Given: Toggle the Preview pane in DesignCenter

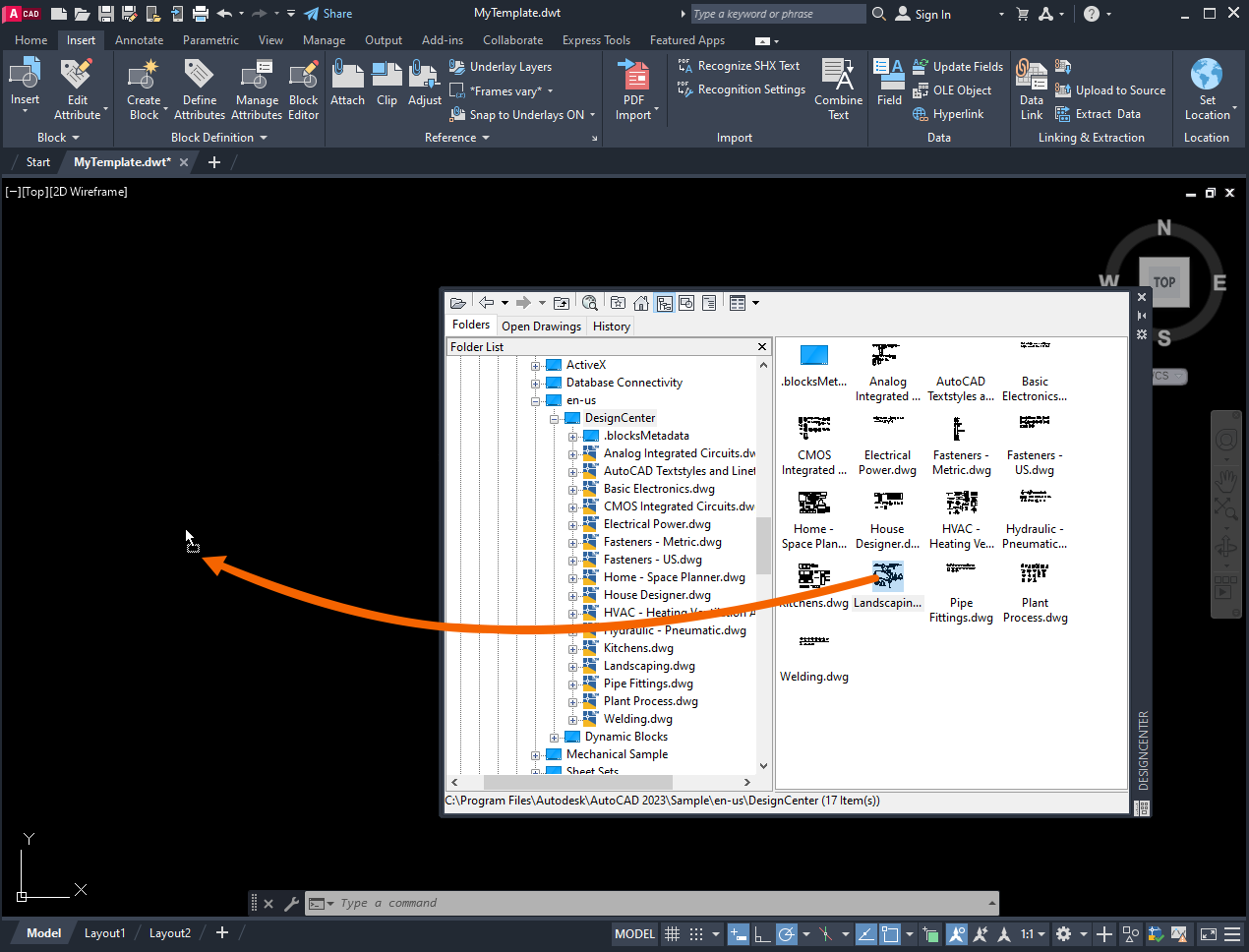Looking at the screenshot, I should tap(686, 303).
